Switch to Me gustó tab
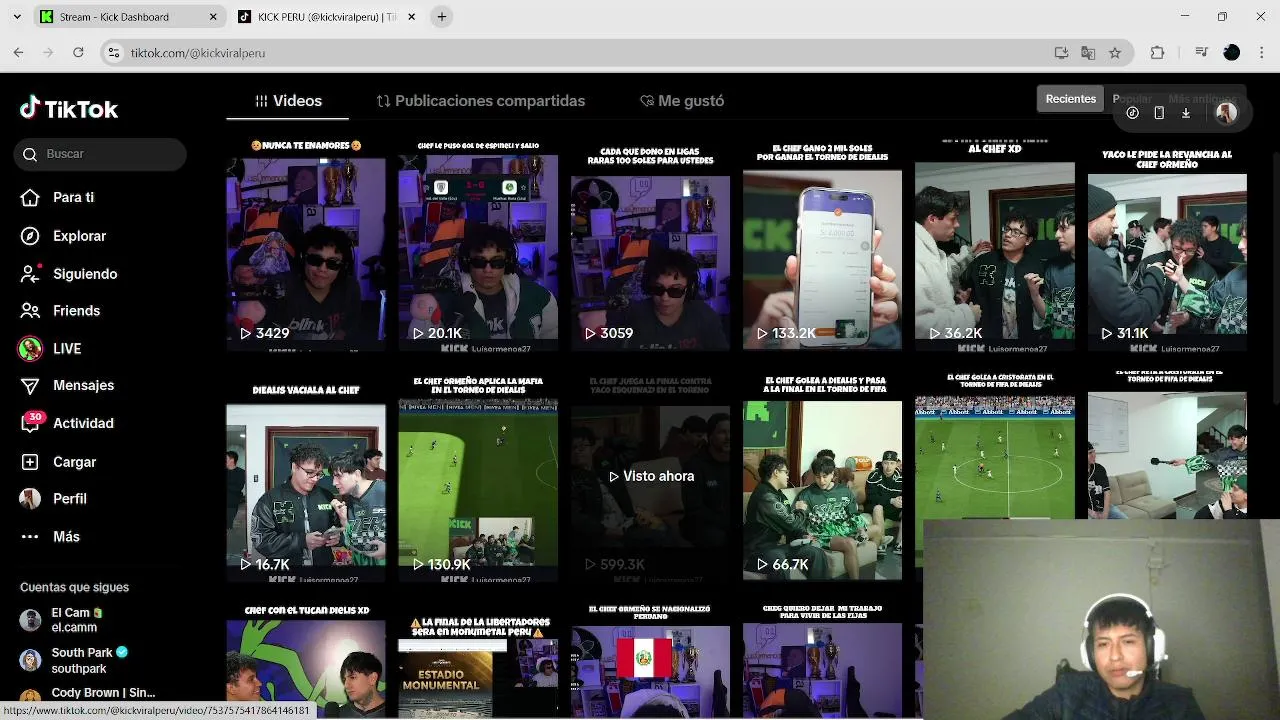 pyautogui.click(x=681, y=101)
